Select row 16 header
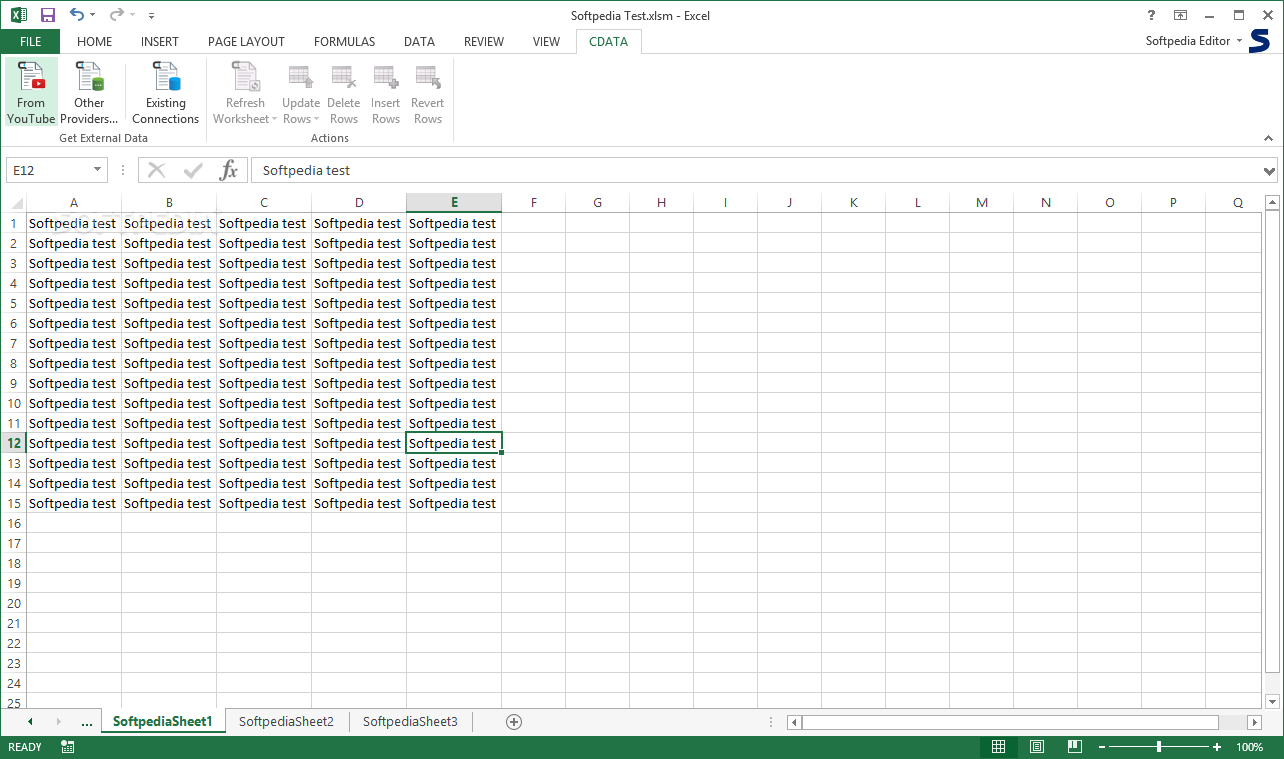The height and width of the screenshot is (759, 1284). coord(14,523)
